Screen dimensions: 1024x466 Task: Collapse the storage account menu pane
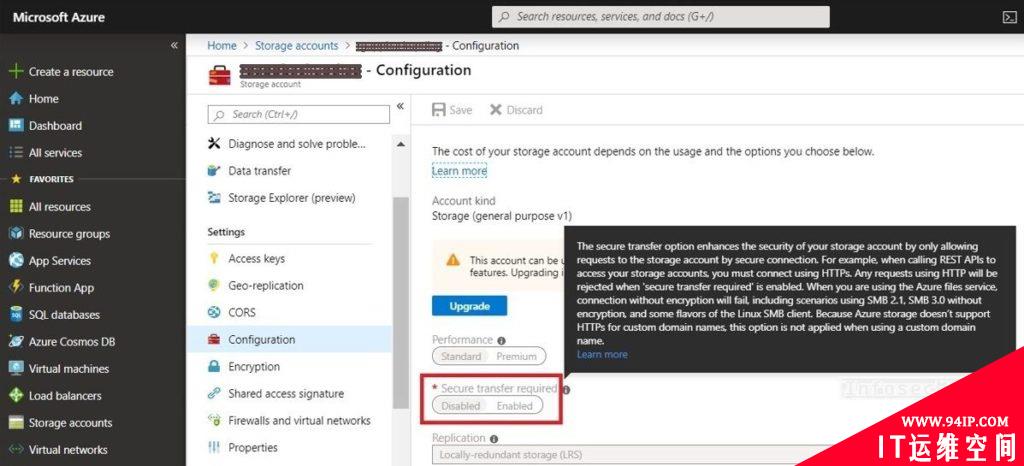(x=400, y=106)
